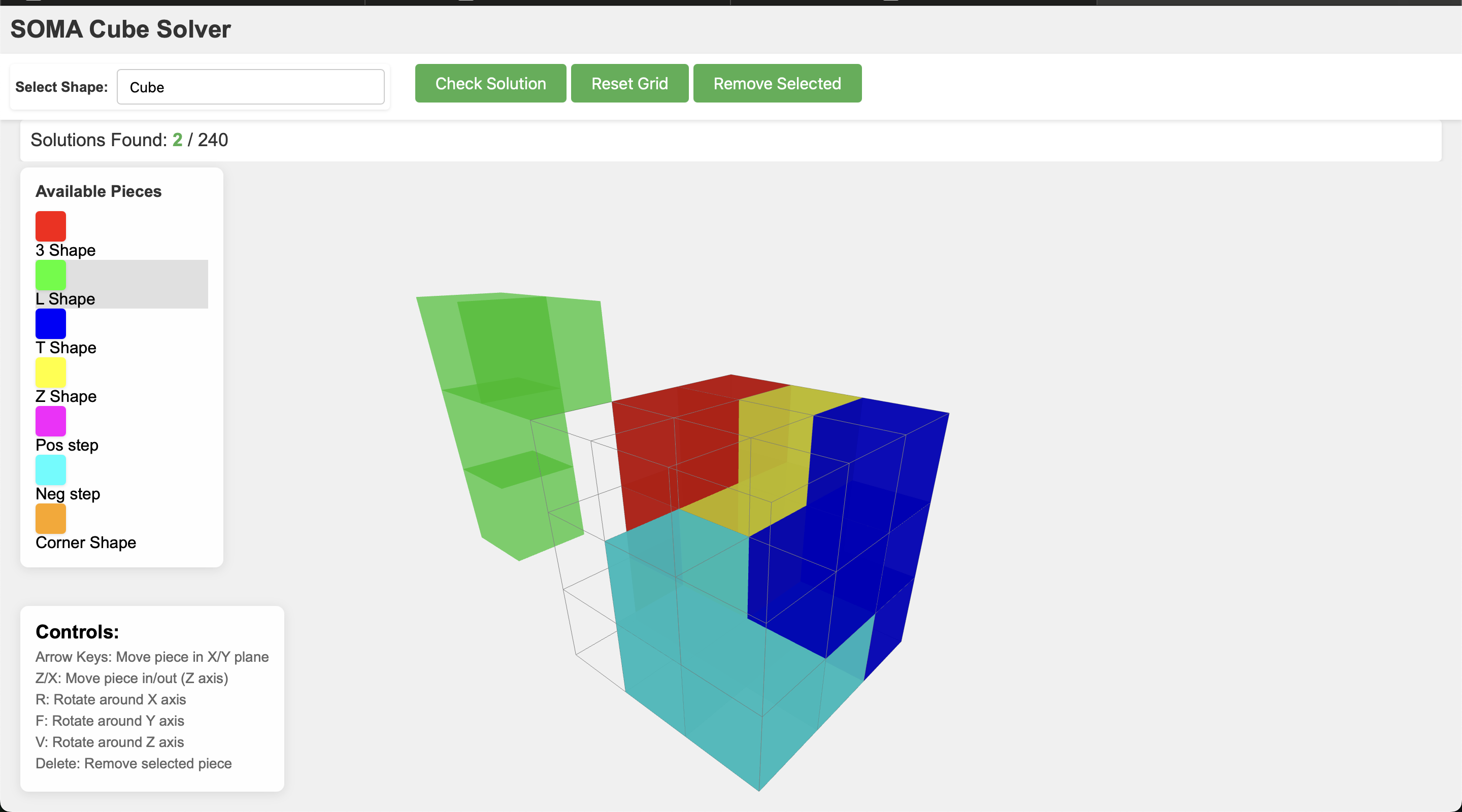The height and width of the screenshot is (812, 1462).
Task: Click the "Solutions Found: 2 / 240" text
Action: pos(129,140)
